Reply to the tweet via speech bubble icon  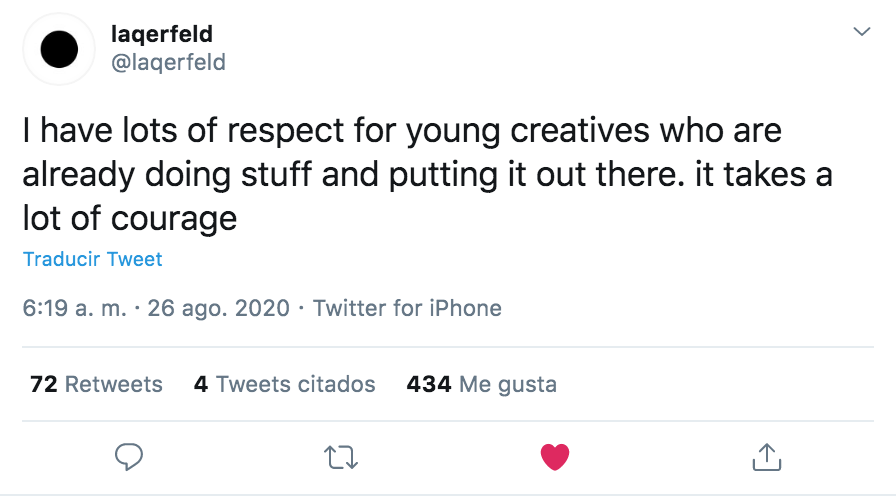point(129,457)
